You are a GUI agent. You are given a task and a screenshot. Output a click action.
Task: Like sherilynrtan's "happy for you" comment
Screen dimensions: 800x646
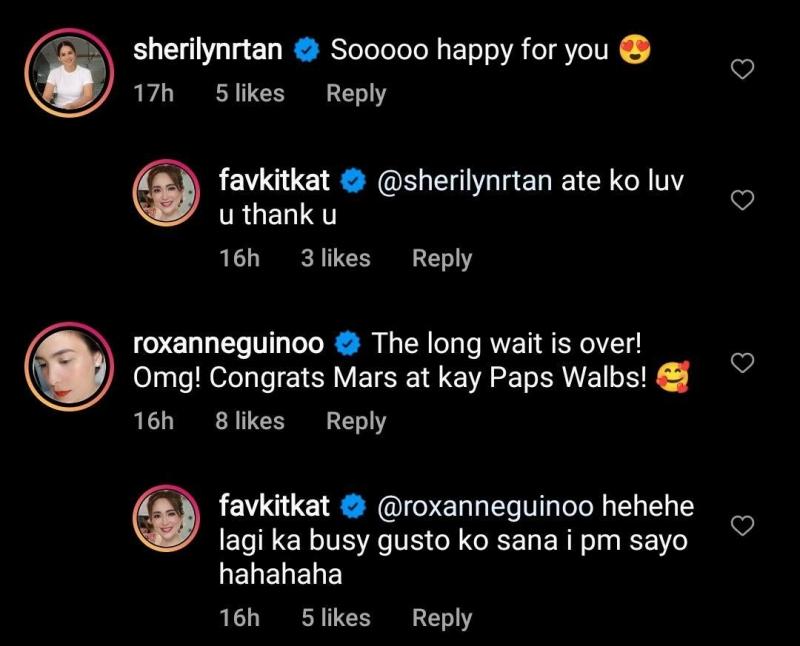point(742,69)
